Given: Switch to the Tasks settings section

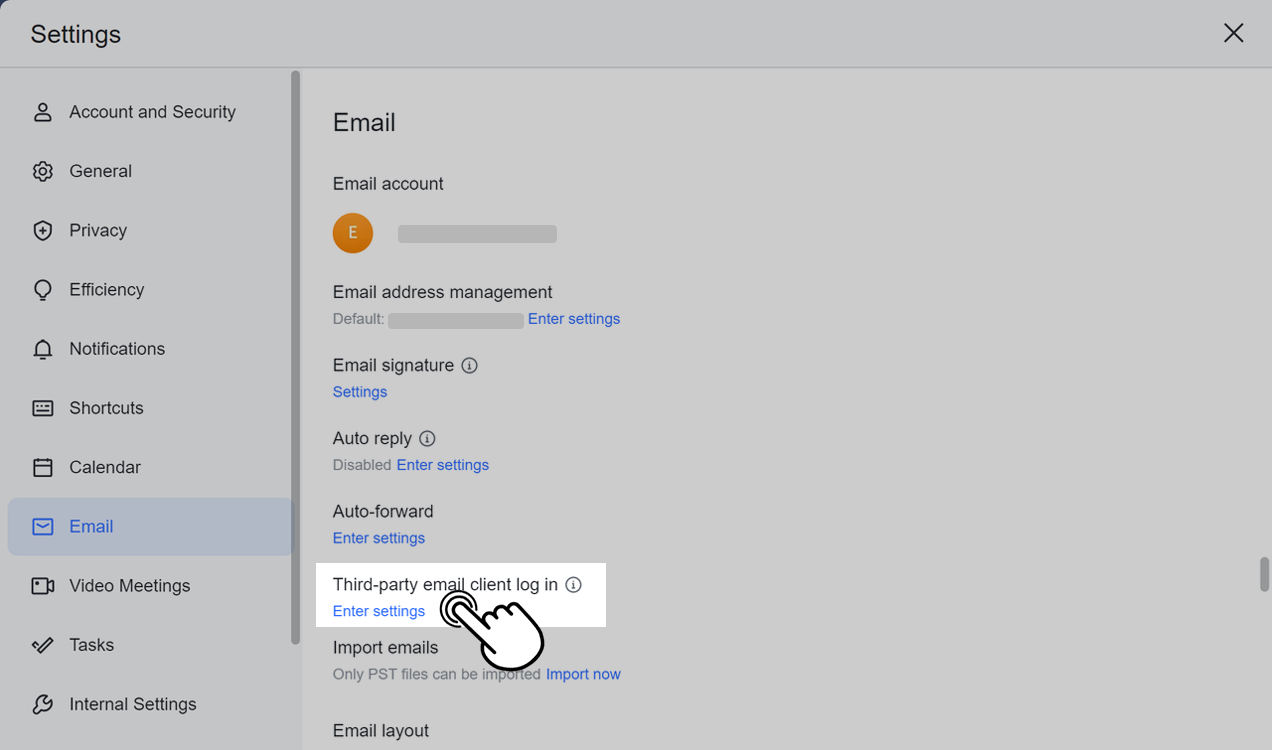Looking at the screenshot, I should [x=91, y=645].
